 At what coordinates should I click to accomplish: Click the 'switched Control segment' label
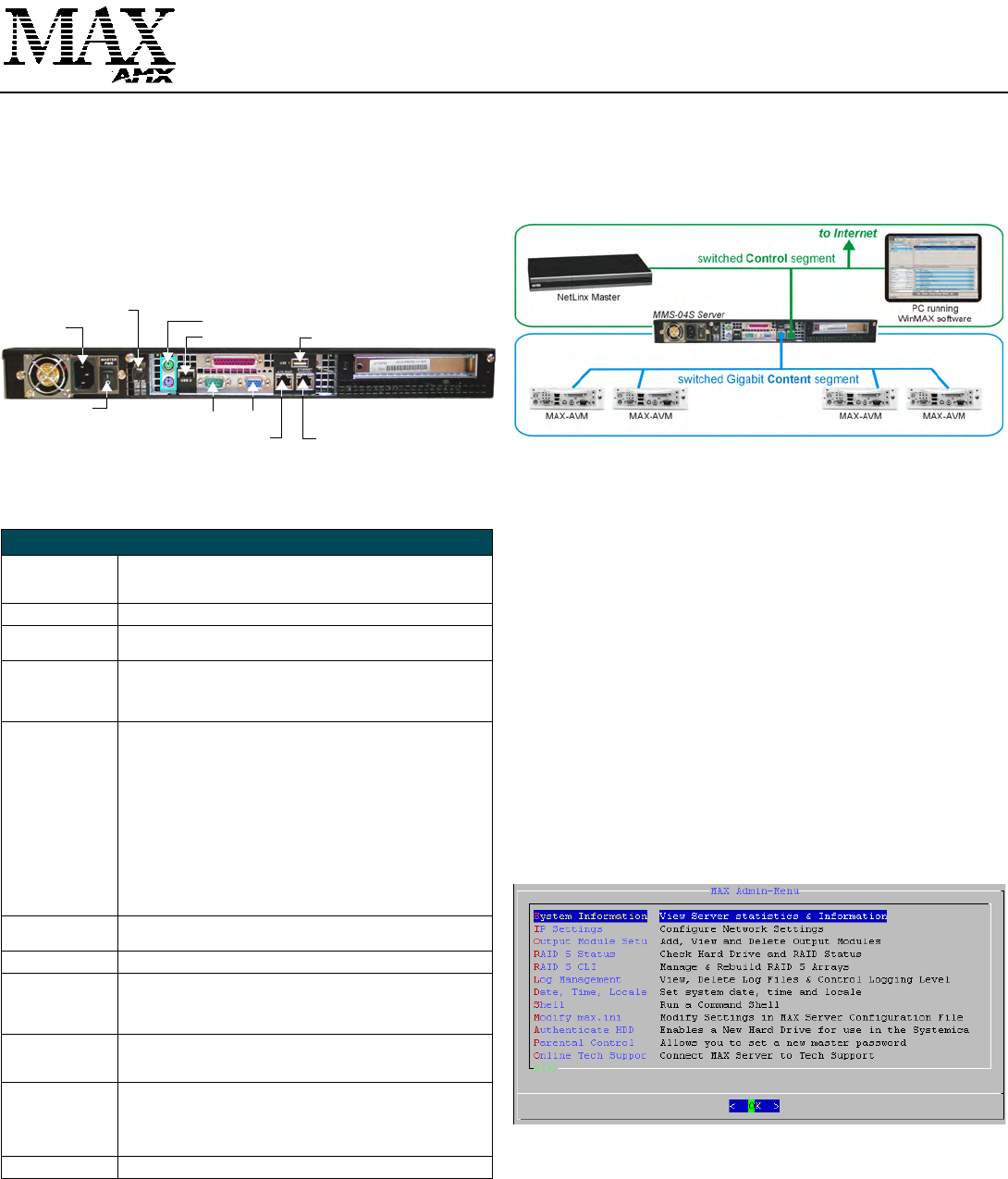tap(767, 259)
